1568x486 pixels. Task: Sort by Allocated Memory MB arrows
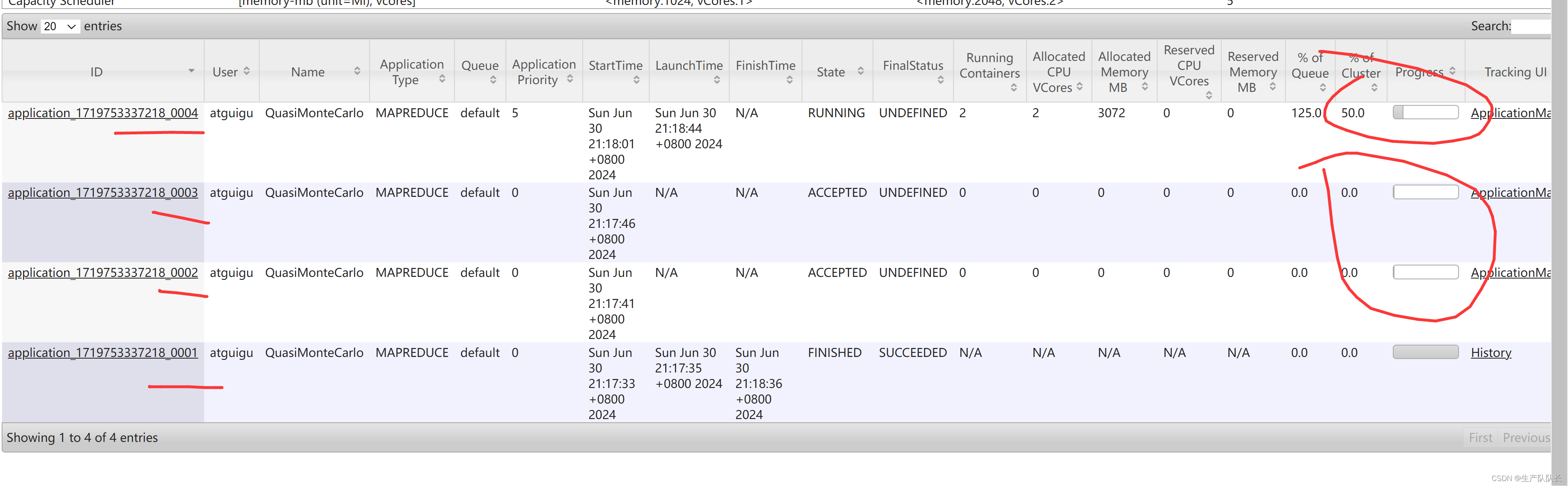[1145, 87]
